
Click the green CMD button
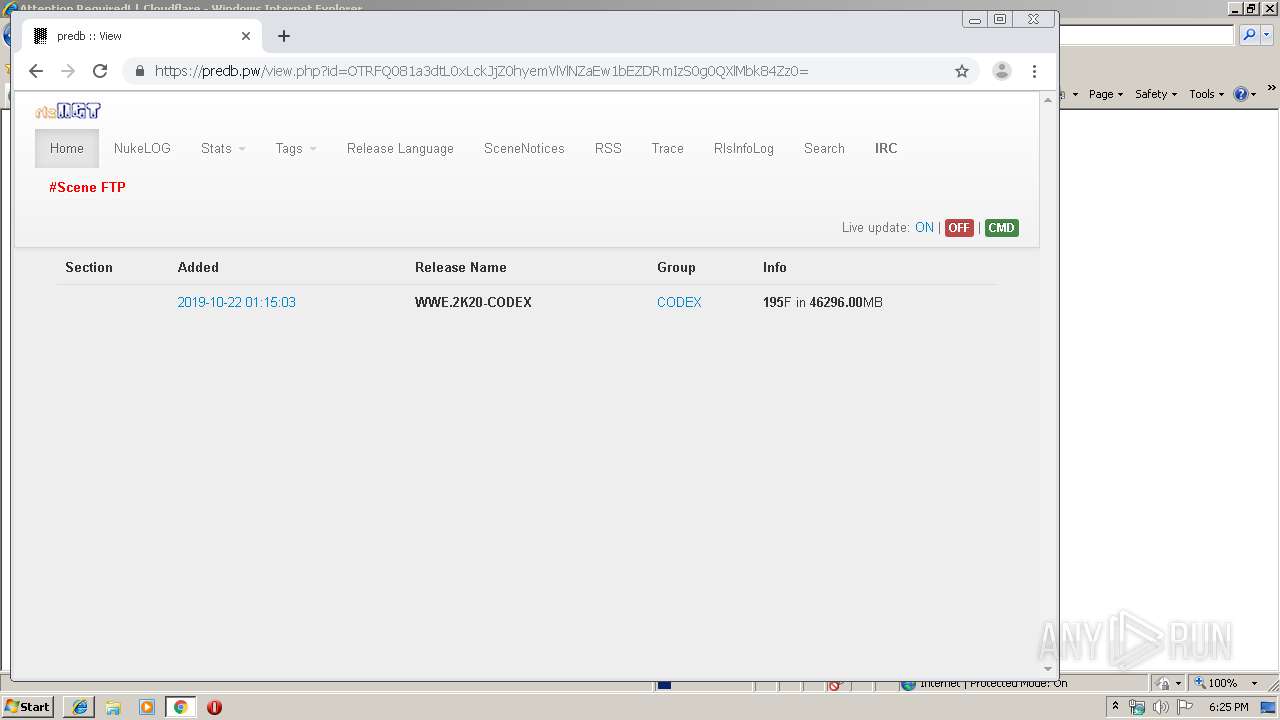tap(1001, 228)
